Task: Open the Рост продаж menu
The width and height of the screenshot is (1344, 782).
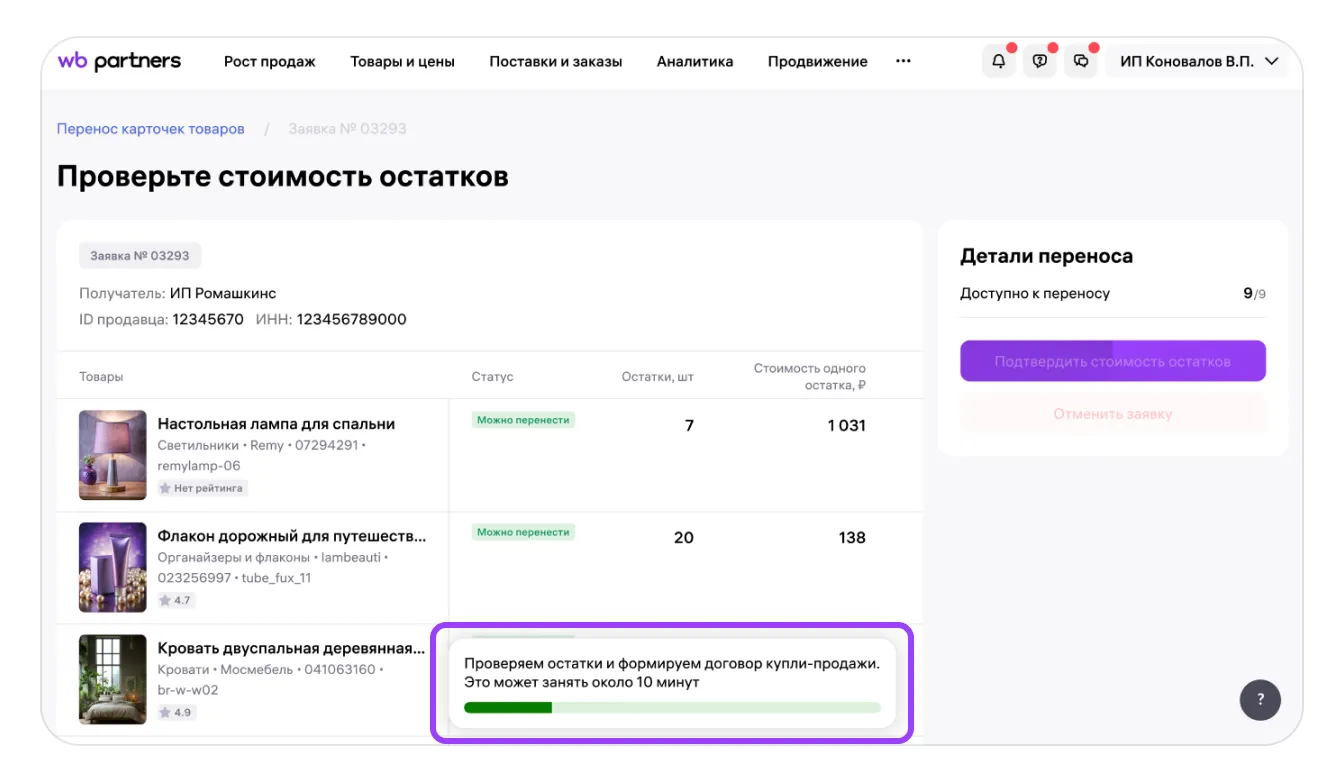Action: pos(269,62)
